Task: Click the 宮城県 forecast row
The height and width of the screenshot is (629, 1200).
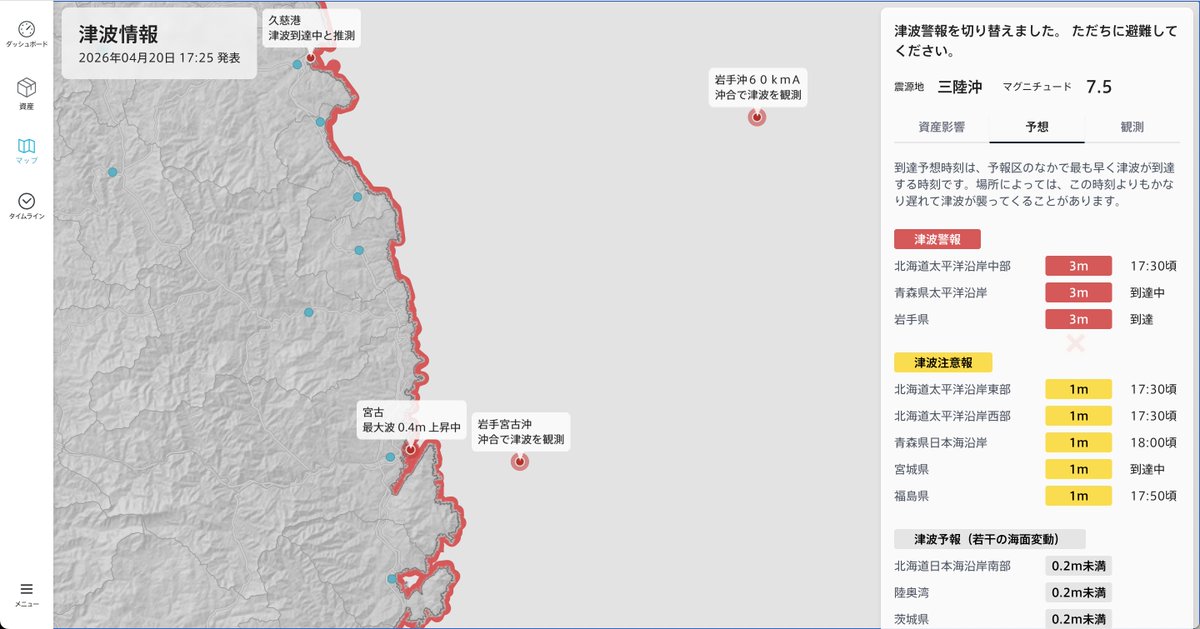Action: click(x=1037, y=469)
